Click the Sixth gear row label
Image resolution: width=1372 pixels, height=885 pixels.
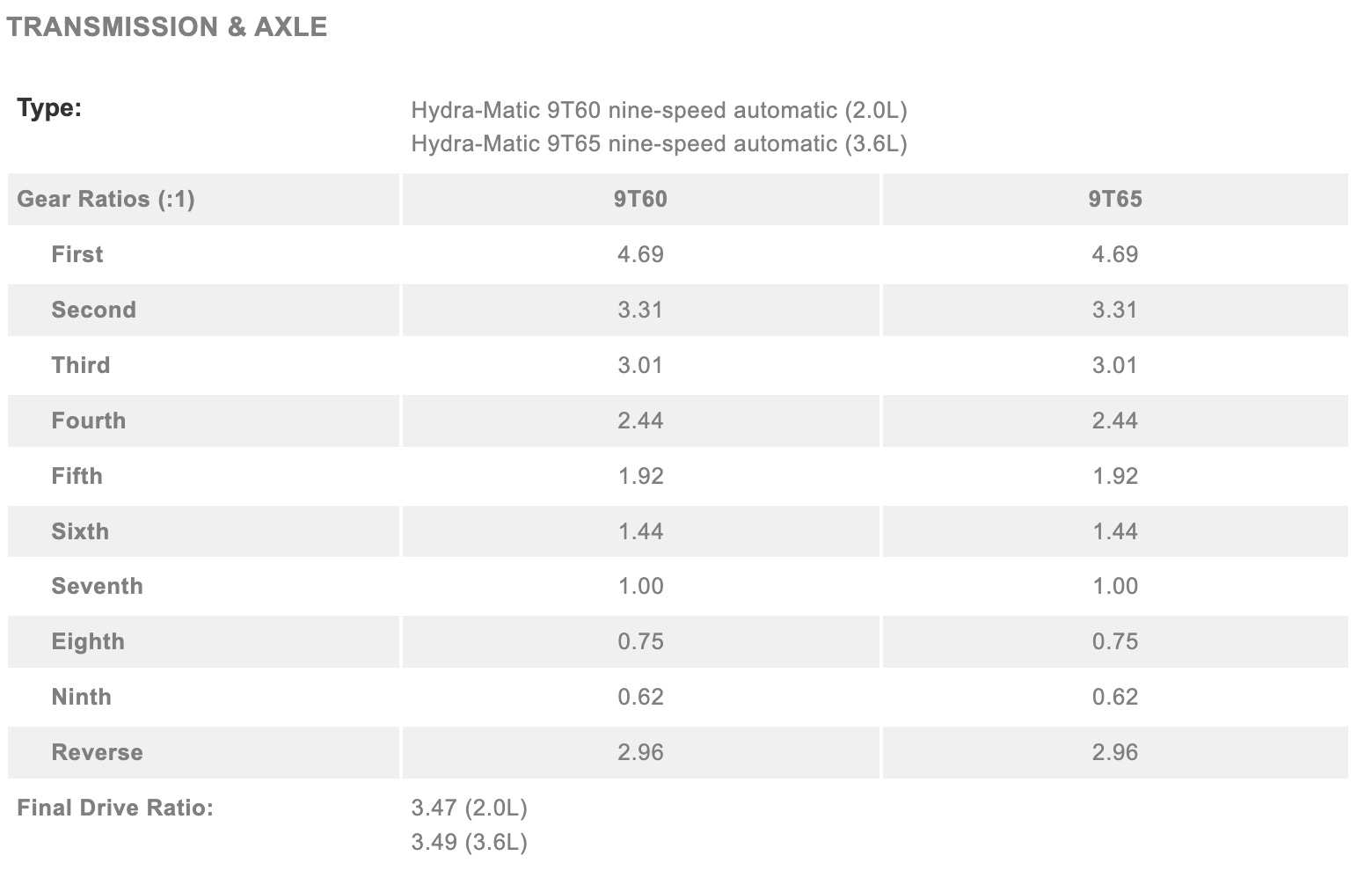coord(80,531)
